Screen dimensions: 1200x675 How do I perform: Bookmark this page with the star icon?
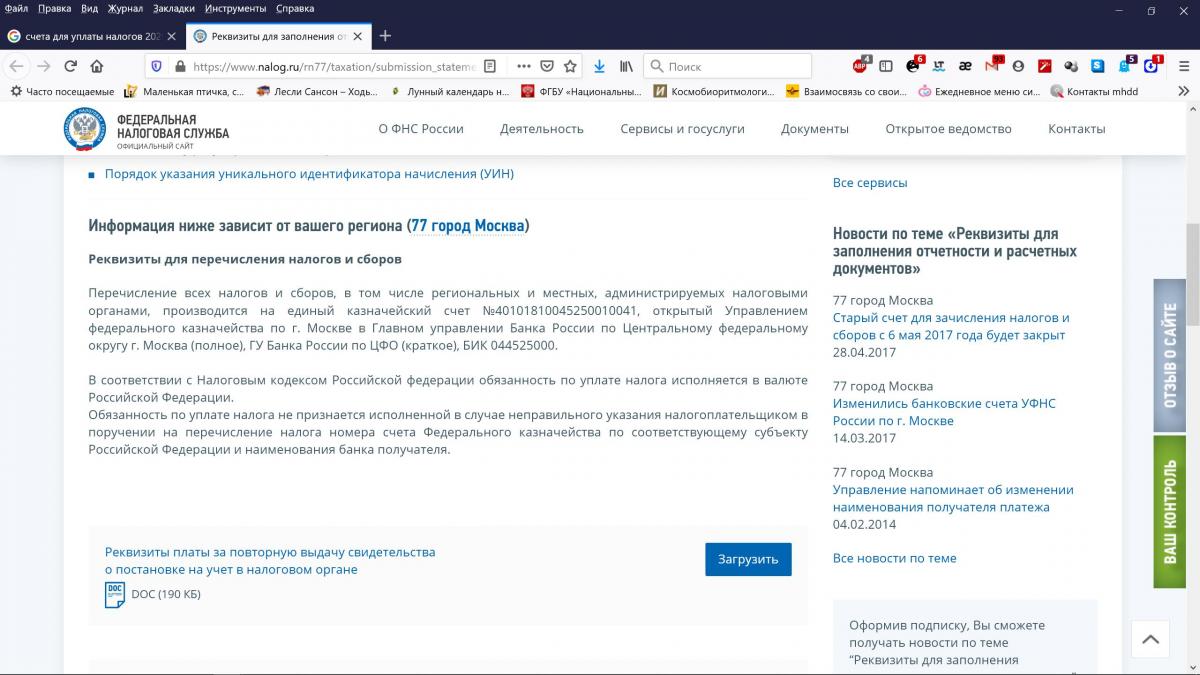(x=570, y=66)
